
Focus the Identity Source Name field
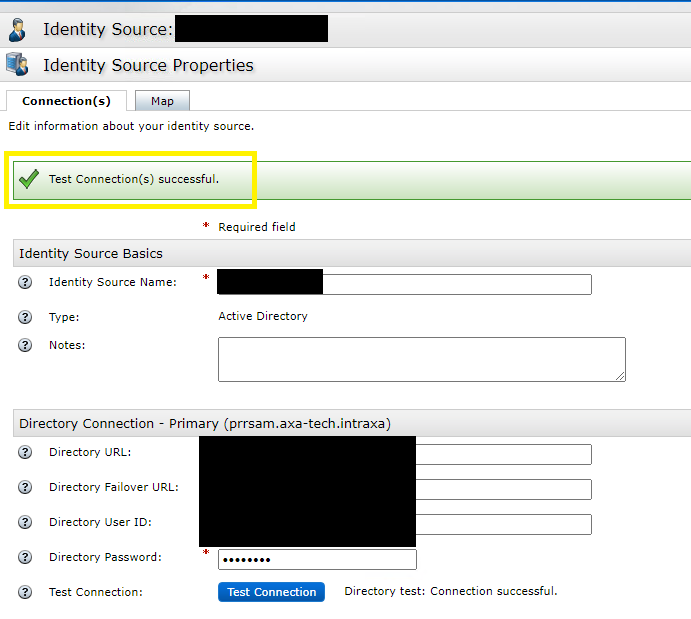point(456,284)
